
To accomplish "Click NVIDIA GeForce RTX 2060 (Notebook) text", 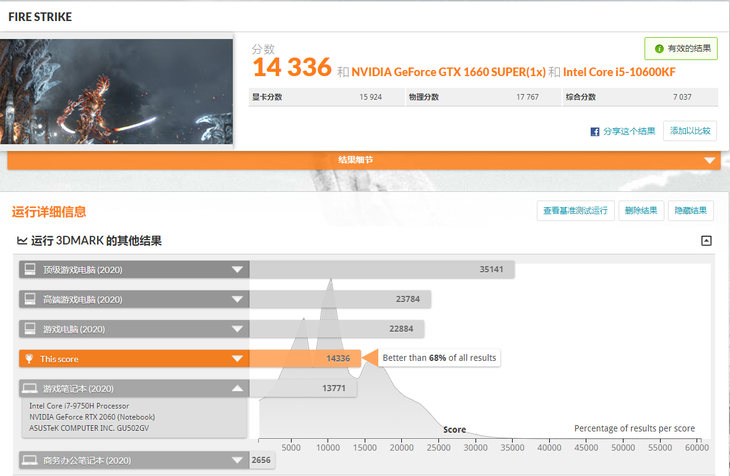I will coord(92,417).
